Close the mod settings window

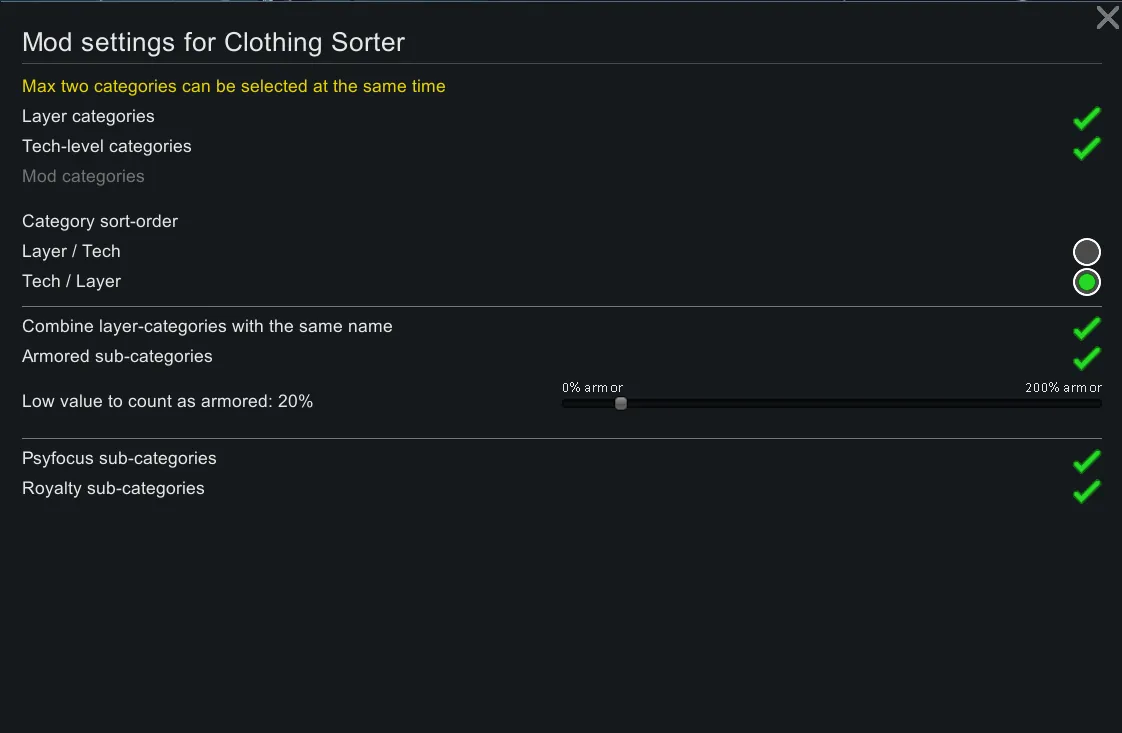tap(1107, 18)
